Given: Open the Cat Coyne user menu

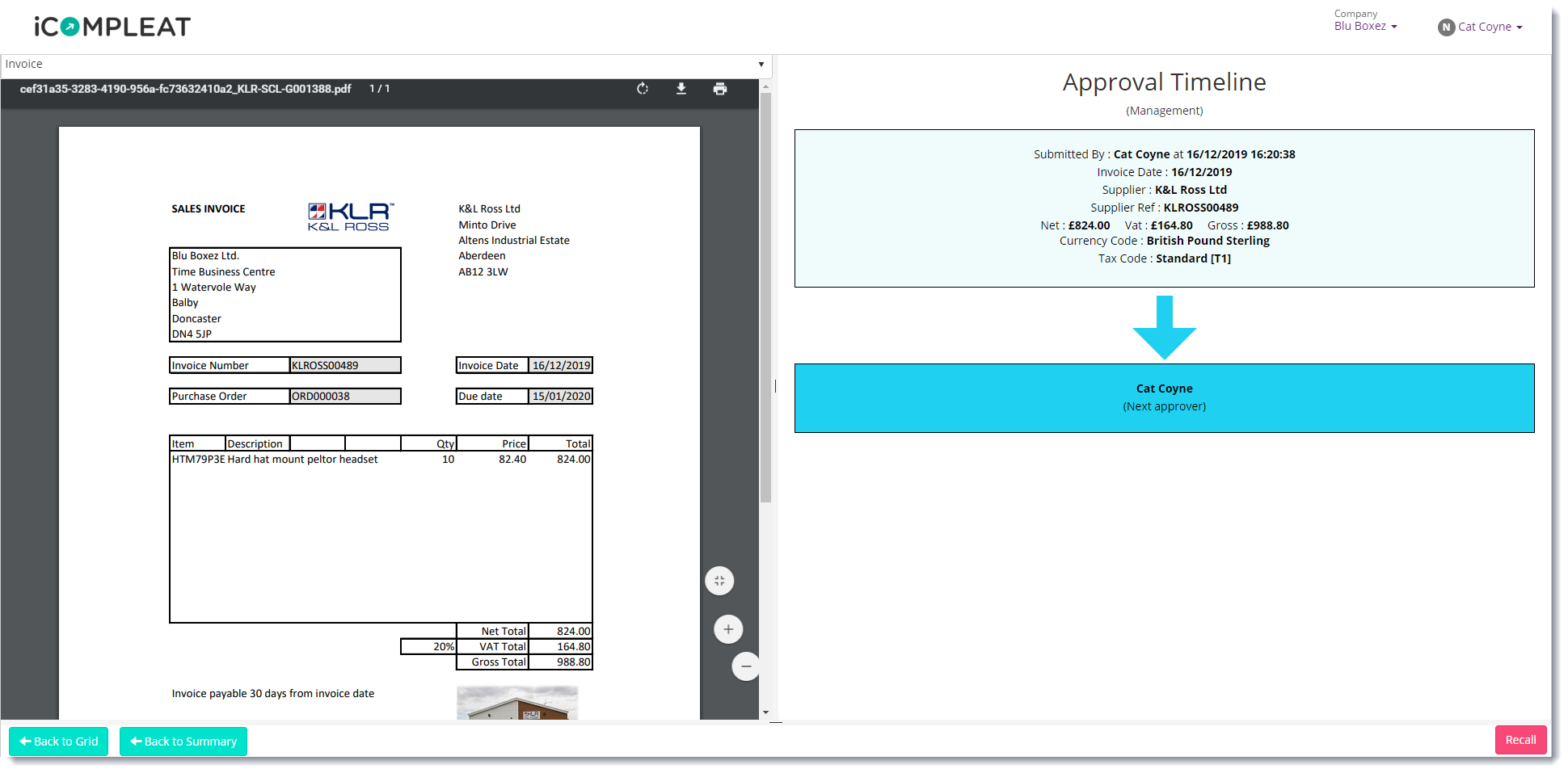Looking at the screenshot, I should pos(1490,27).
